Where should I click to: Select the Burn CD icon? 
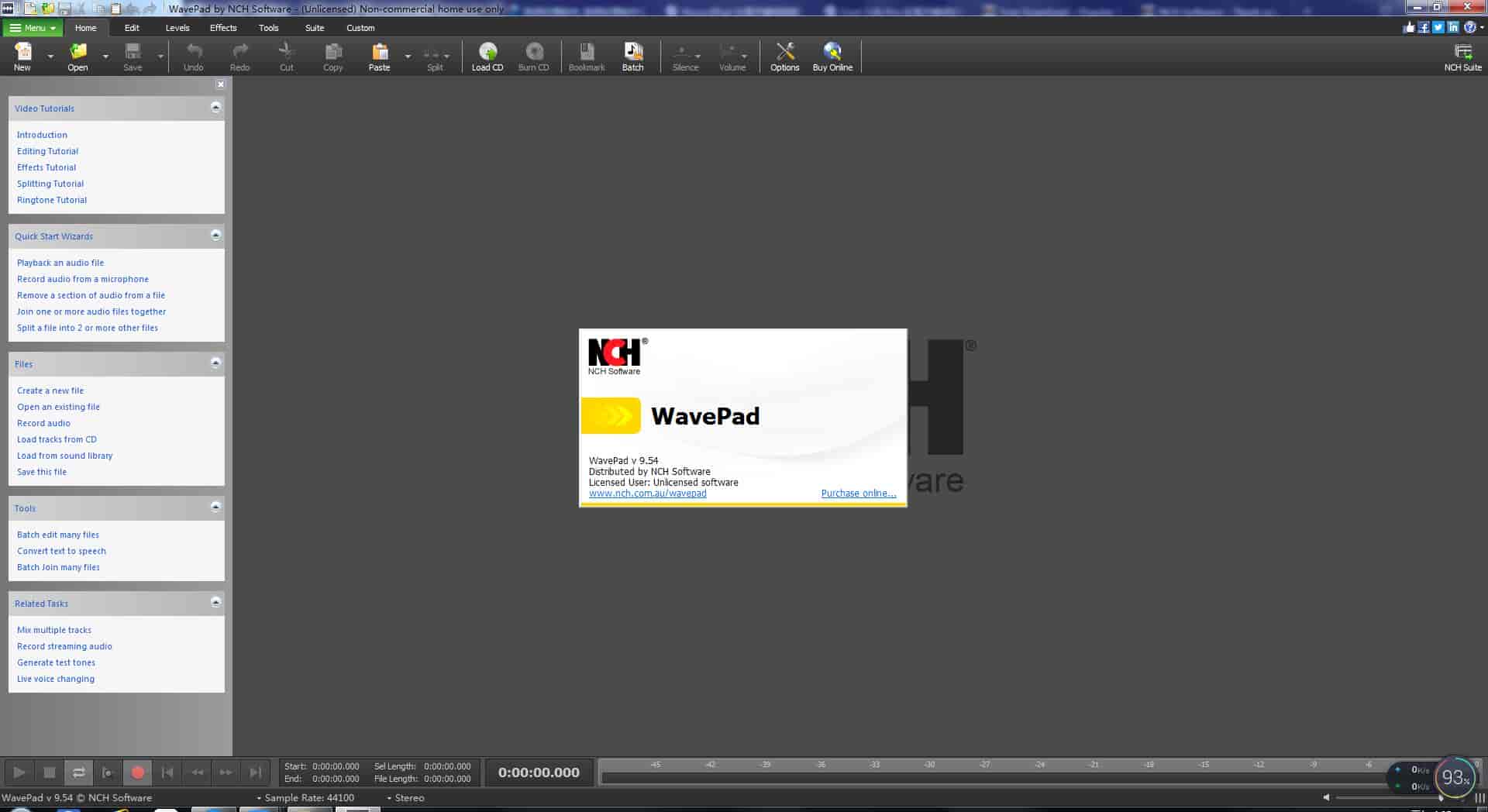coord(533,56)
